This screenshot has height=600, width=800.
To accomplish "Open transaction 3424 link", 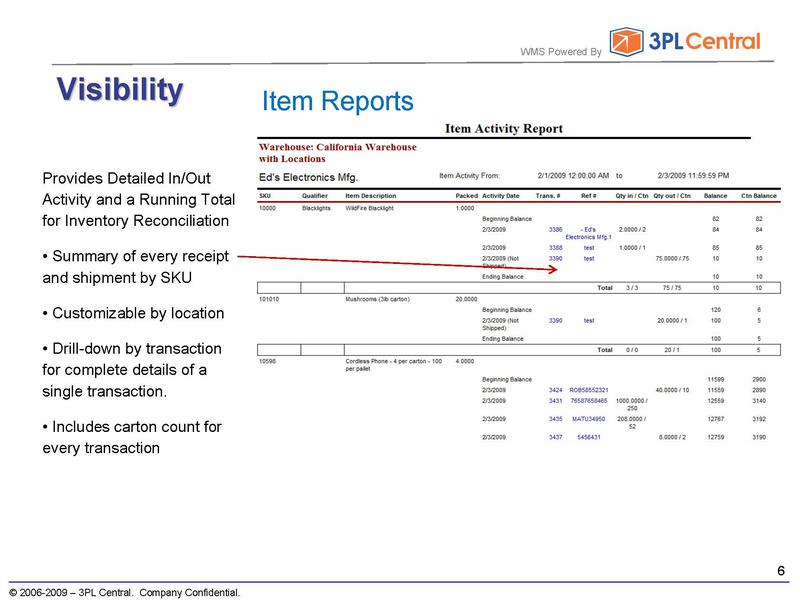I will pos(555,390).
